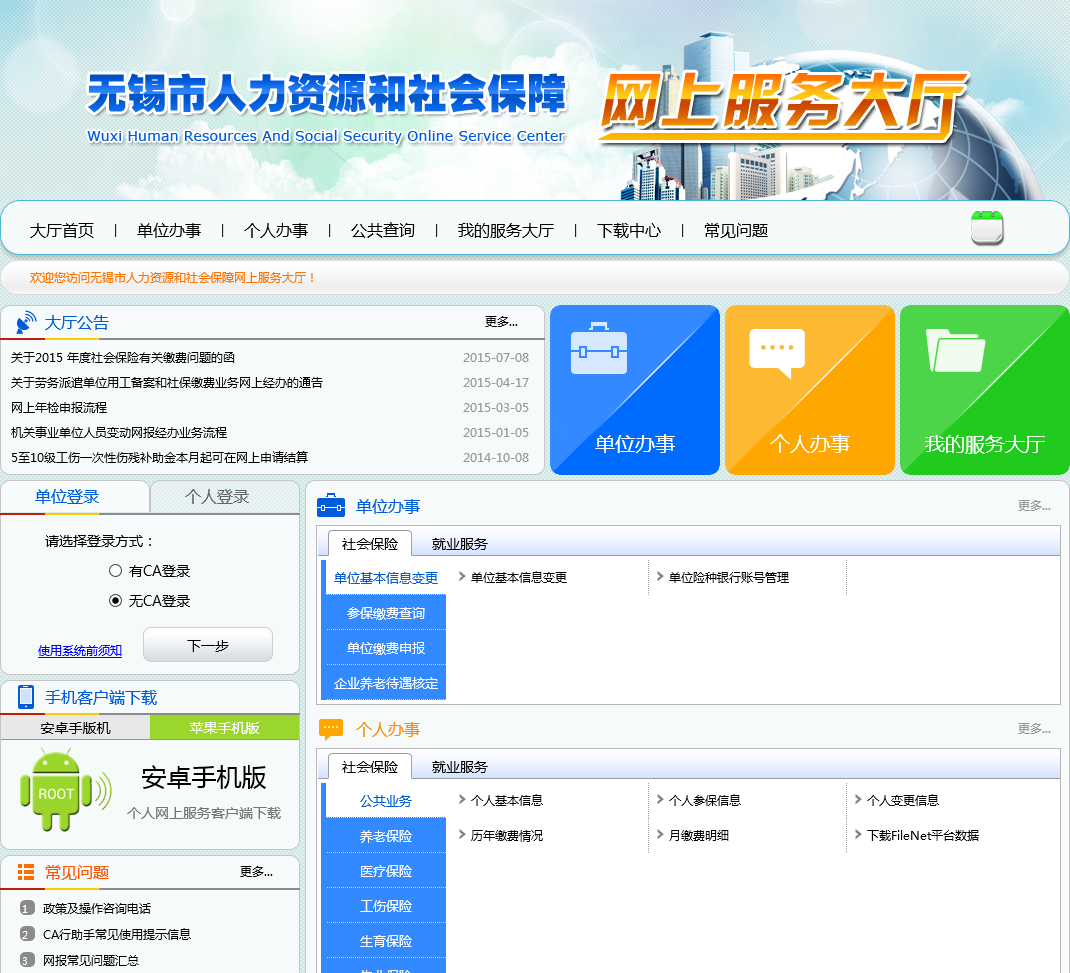
Task: Open notice 关于2015 年度社会保险有关缴费问题的函
Action: pyautogui.click(x=123, y=358)
